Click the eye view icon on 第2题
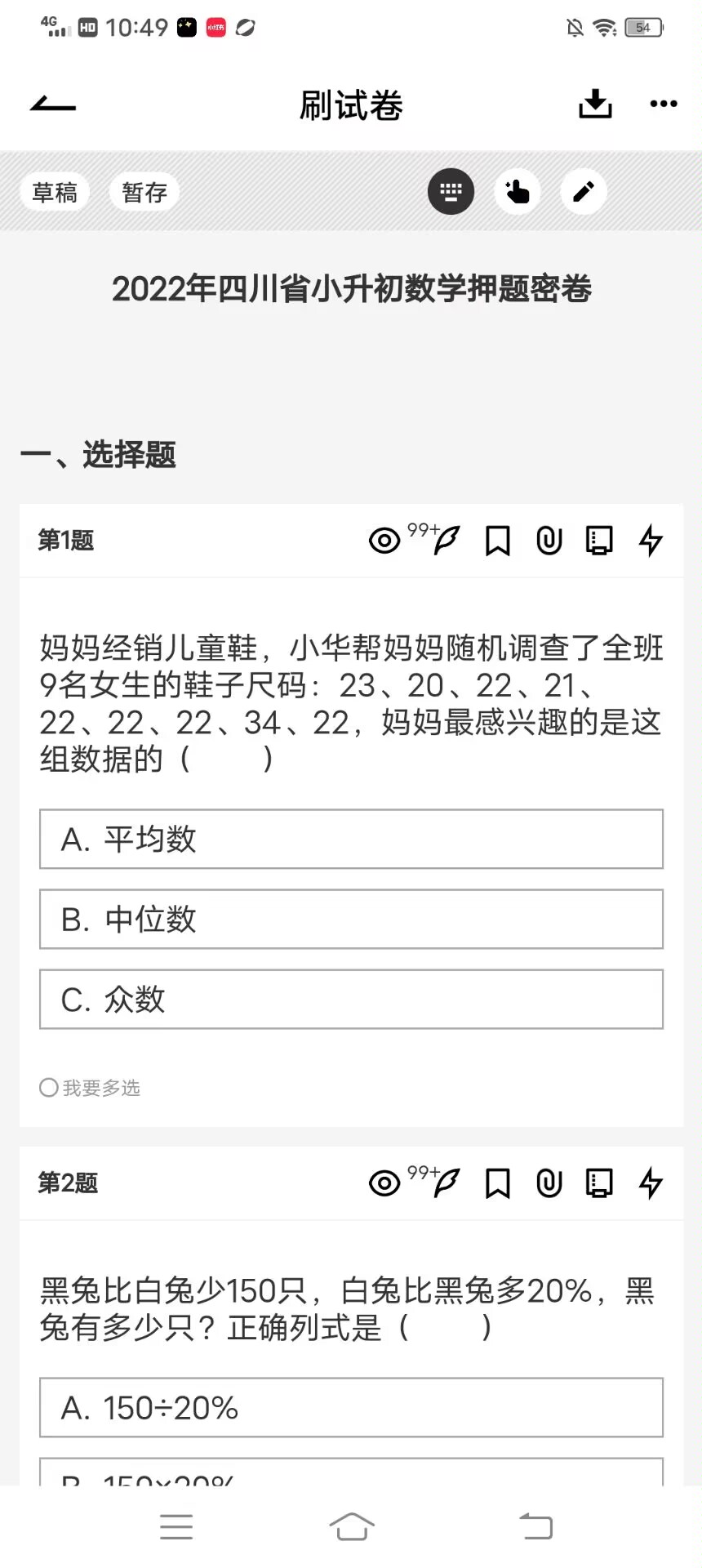Viewport: 702px width, 1568px height. coord(384,1183)
